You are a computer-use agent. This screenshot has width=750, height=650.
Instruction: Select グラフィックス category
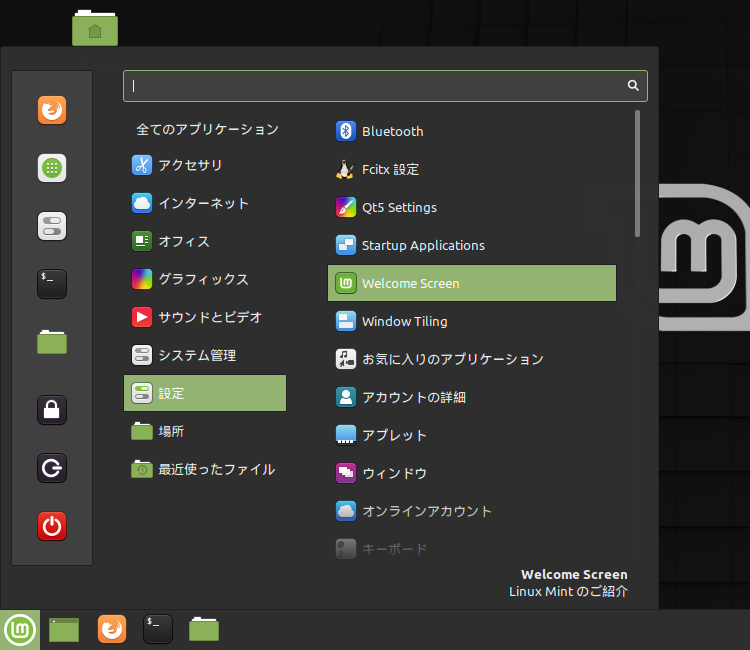pos(205,279)
